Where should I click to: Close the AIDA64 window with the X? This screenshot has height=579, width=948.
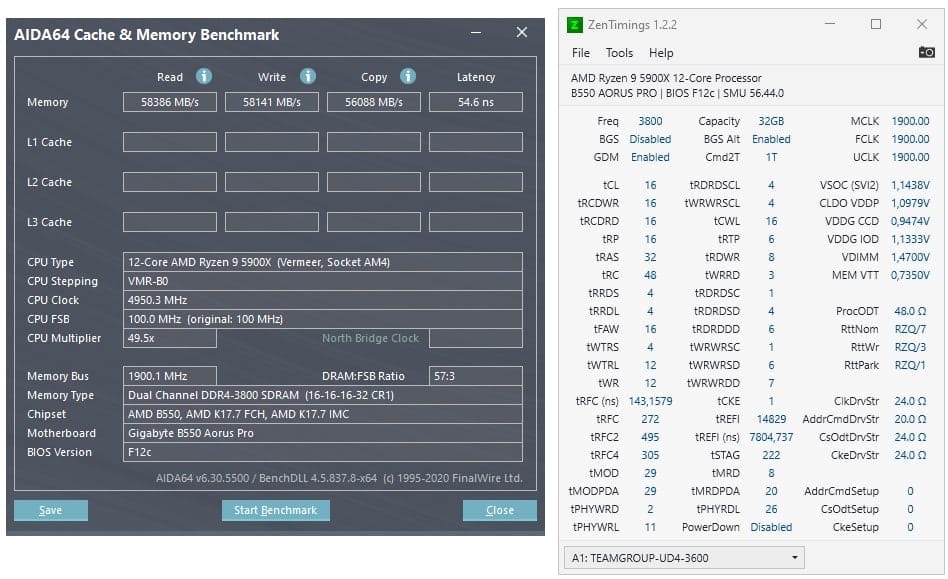pos(522,33)
